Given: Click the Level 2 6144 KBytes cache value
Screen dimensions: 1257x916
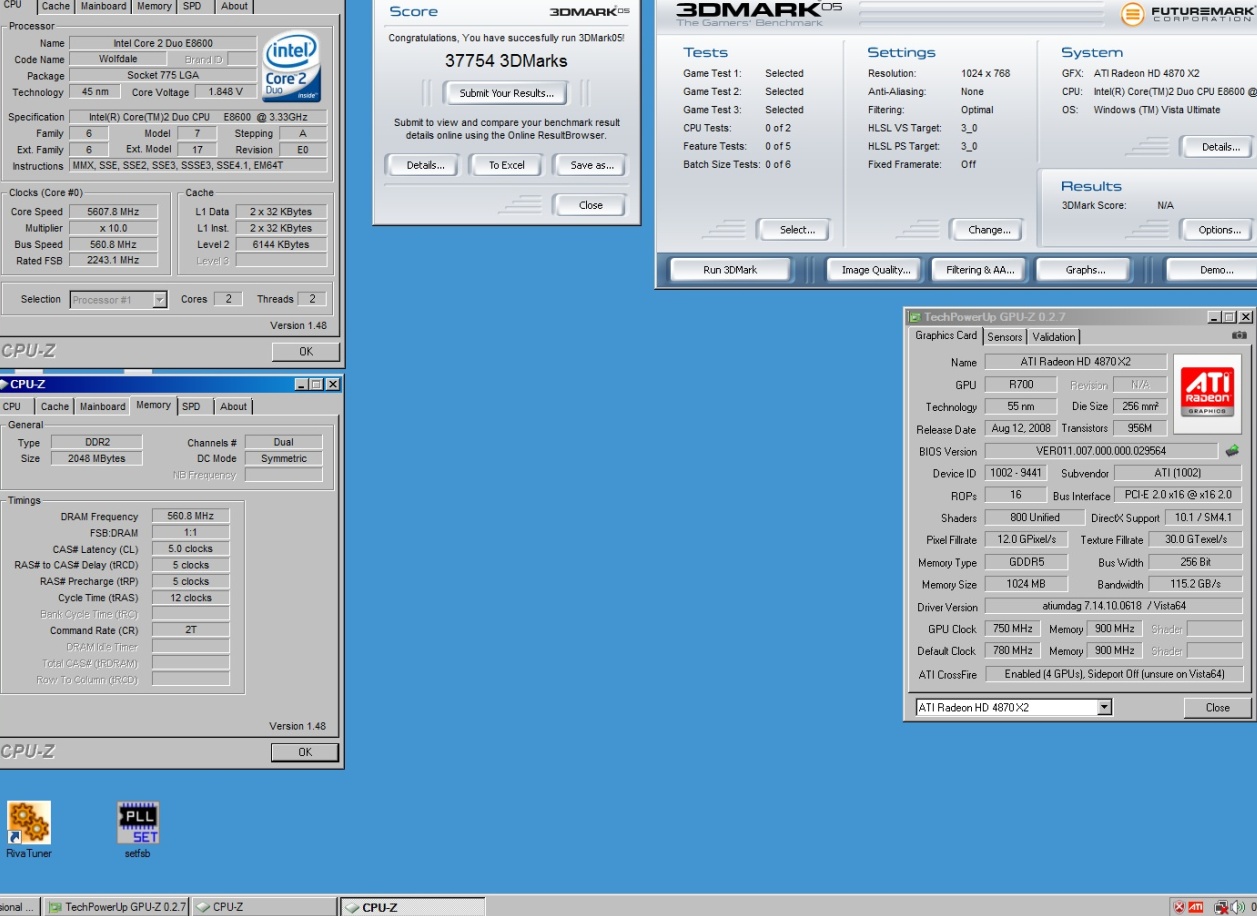Looking at the screenshot, I should (282, 244).
